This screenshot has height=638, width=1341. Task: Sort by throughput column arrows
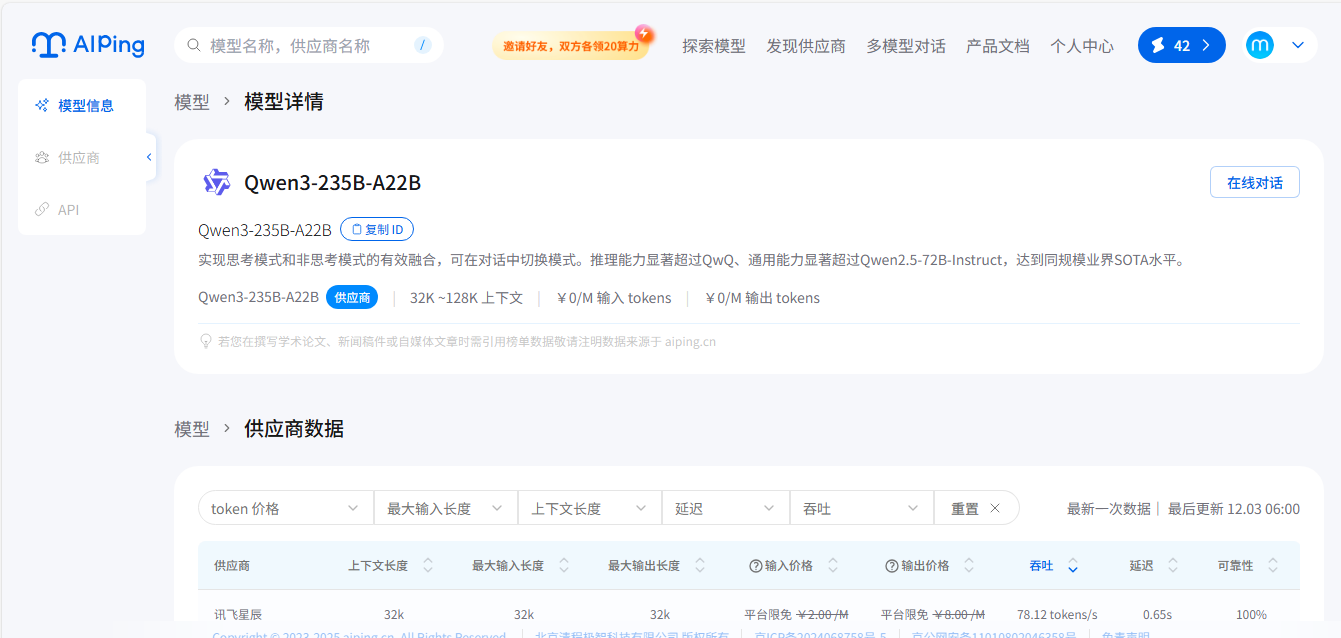point(1073,566)
